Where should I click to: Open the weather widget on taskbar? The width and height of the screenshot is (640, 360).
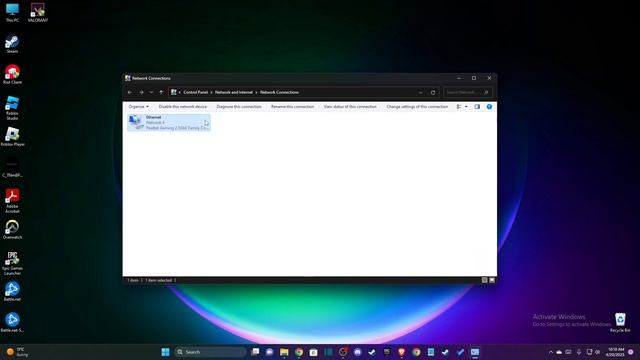click(x=17, y=352)
